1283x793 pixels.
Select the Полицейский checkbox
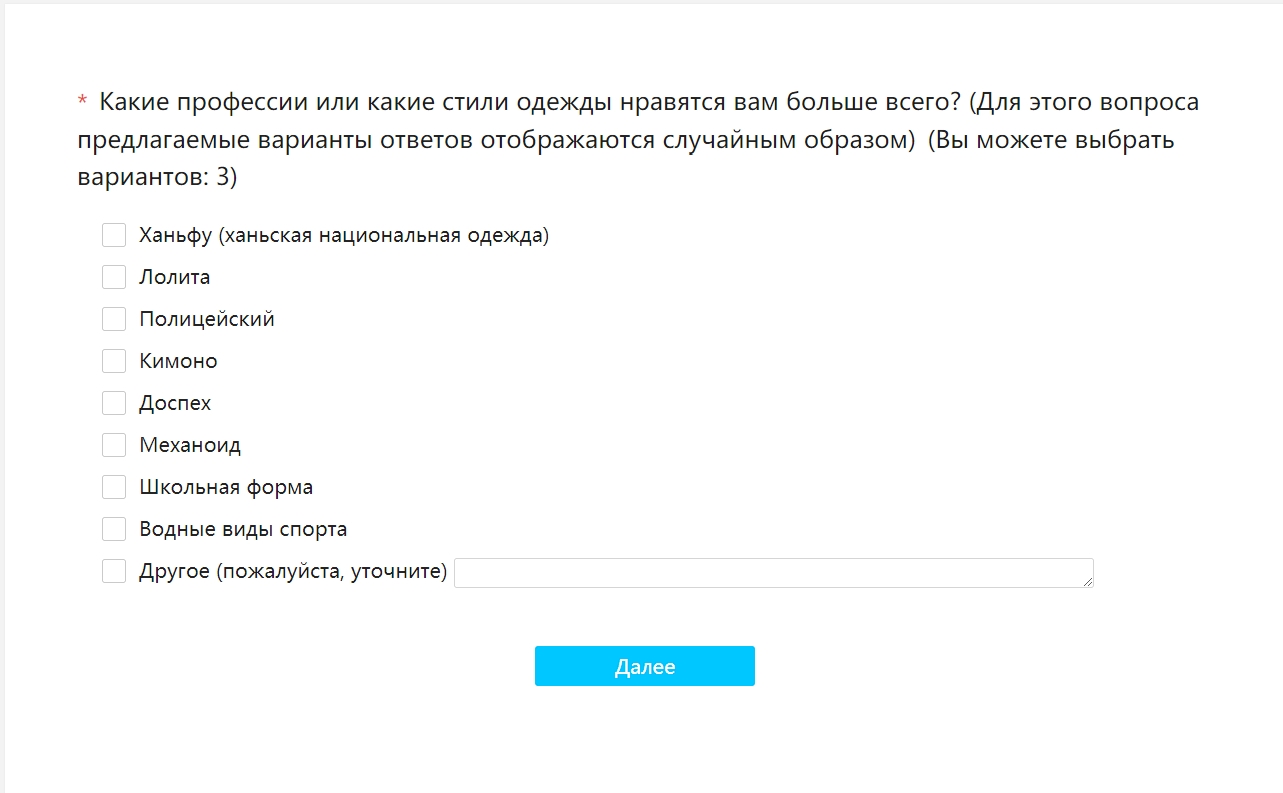(114, 319)
